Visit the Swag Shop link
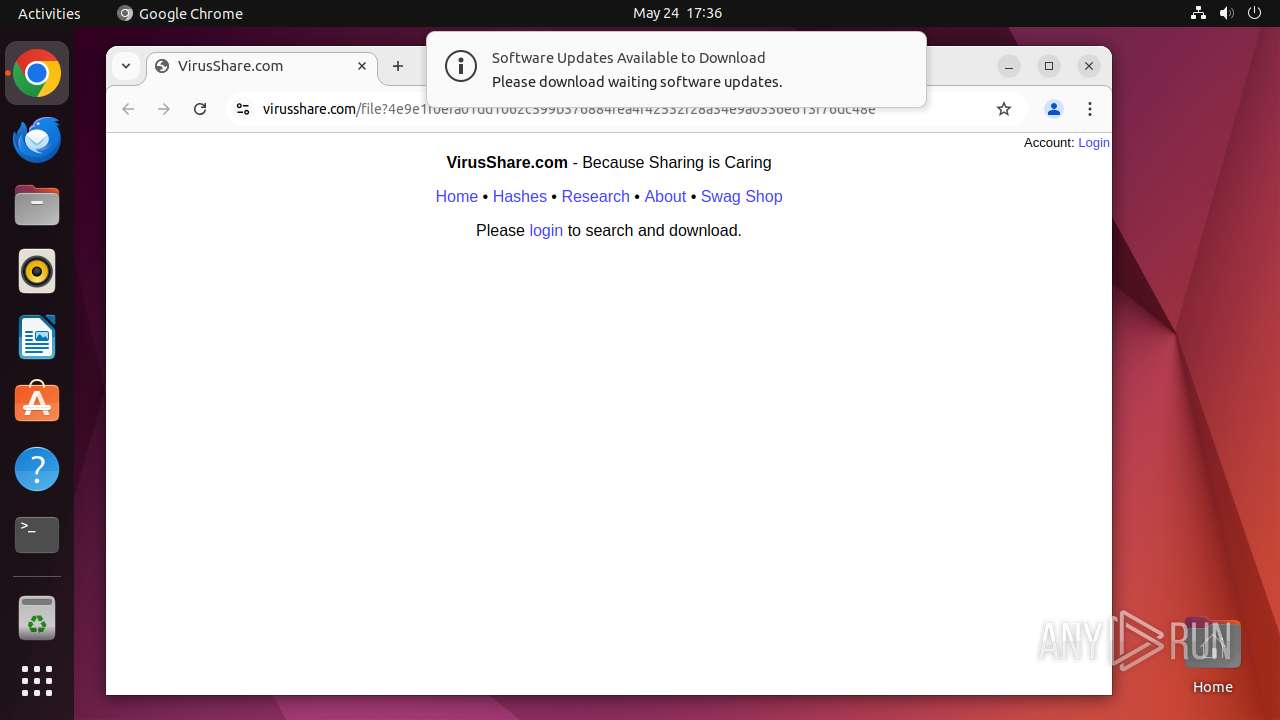The image size is (1280, 720). [x=741, y=196]
